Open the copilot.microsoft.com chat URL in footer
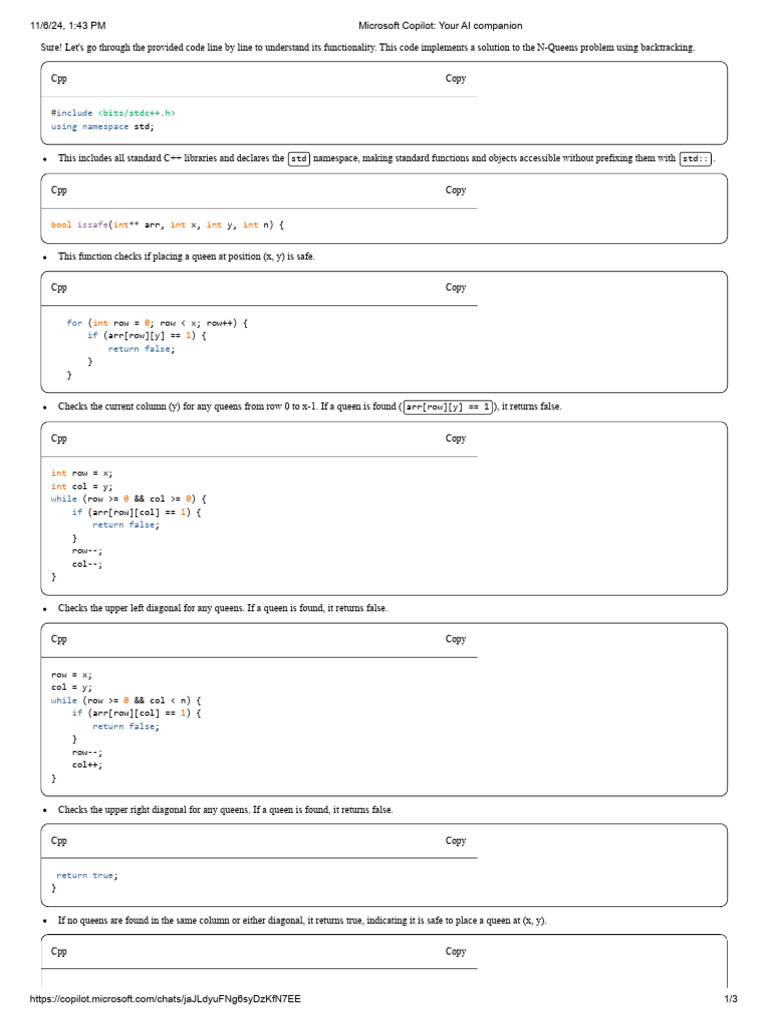This screenshot has width=768, height=1024. pos(165,999)
